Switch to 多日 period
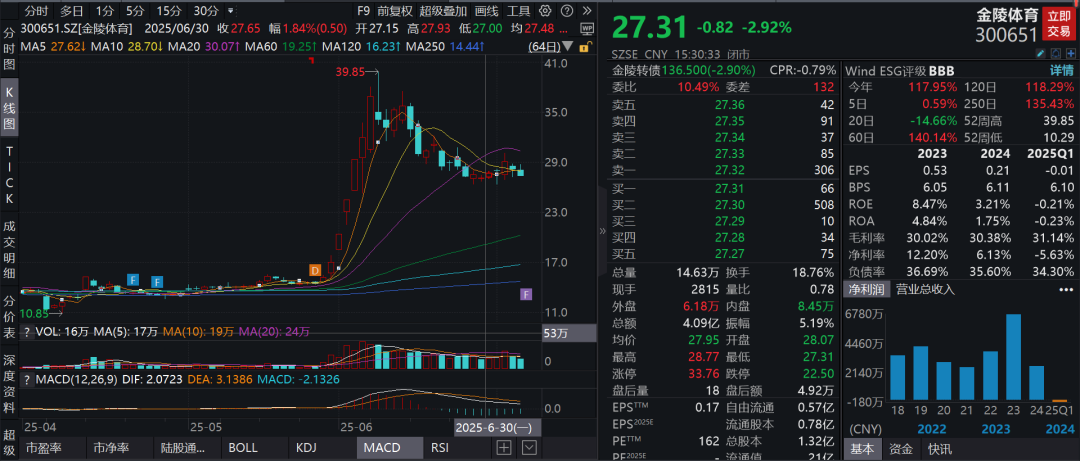This screenshot has height=461, width=1080. [72, 11]
